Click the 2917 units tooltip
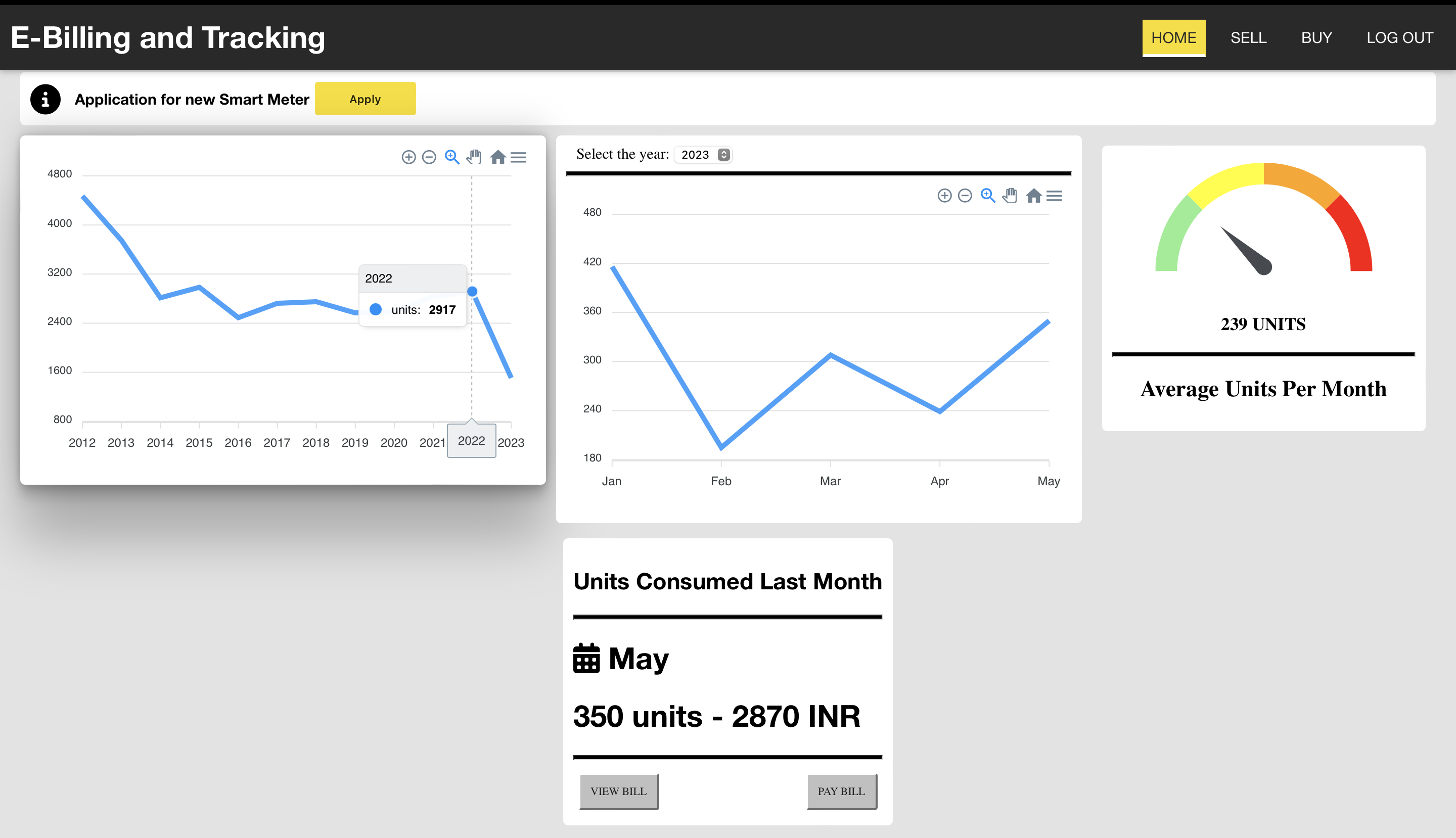 (412, 296)
